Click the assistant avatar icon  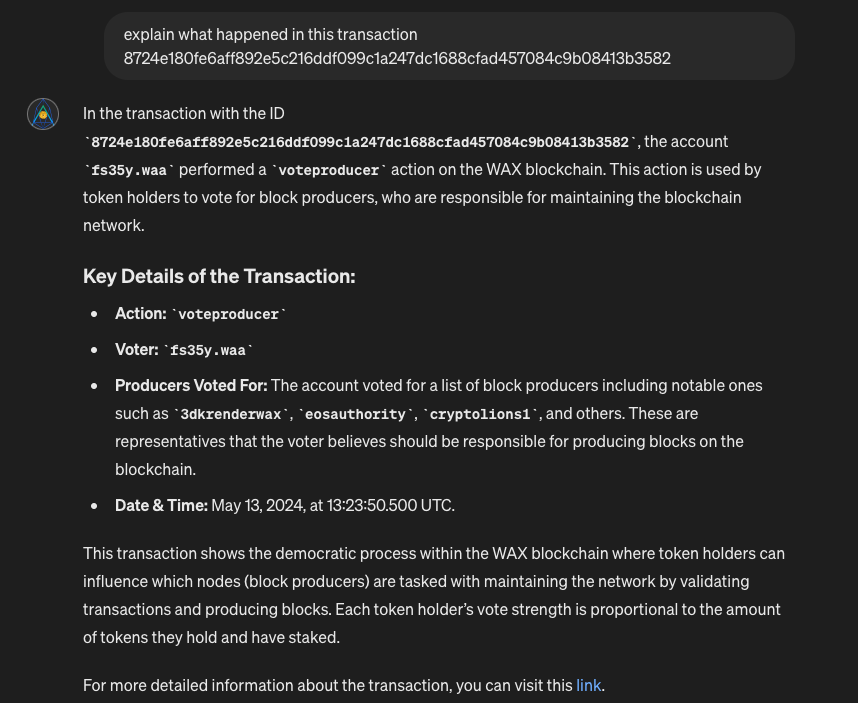(43, 114)
